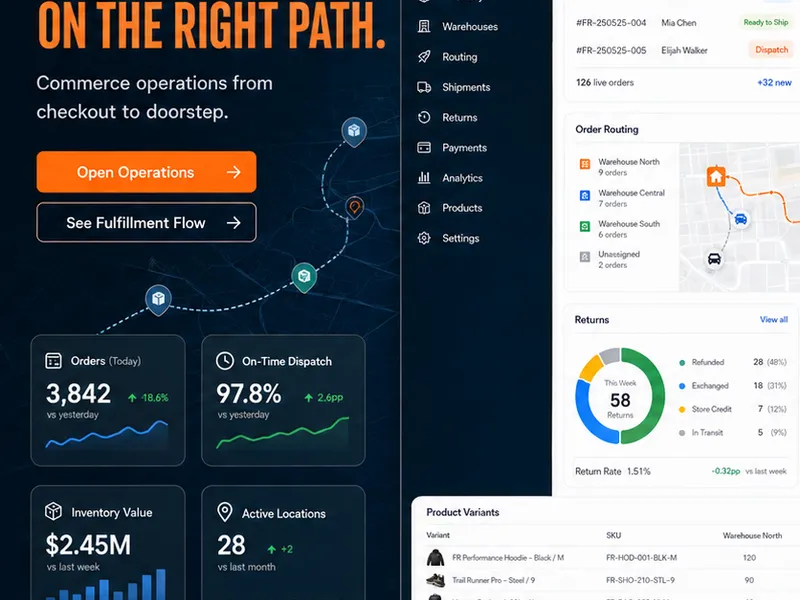The height and width of the screenshot is (600, 800).
Task: Click the Routing rocket icon
Action: tap(424, 57)
